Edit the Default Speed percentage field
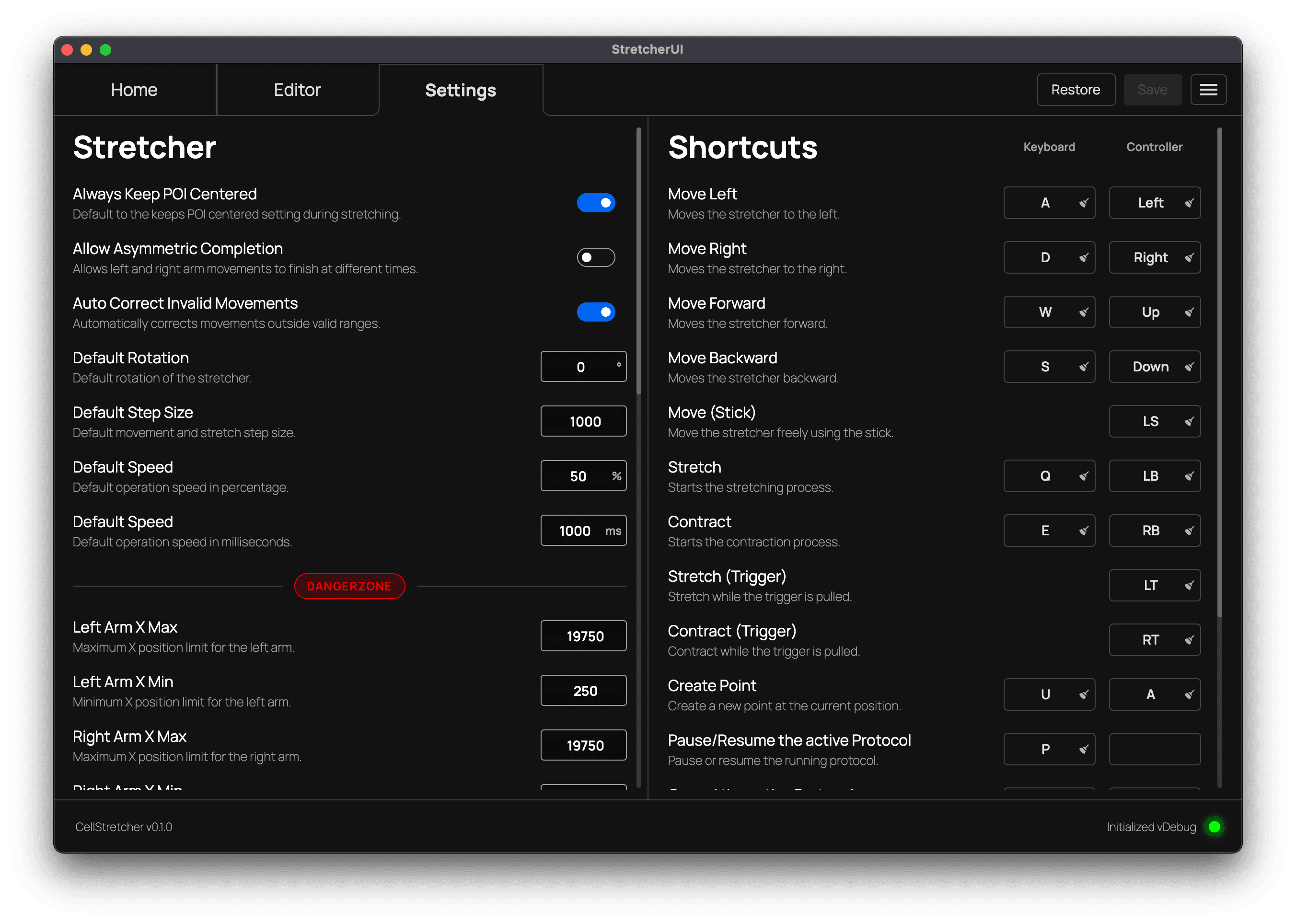The height and width of the screenshot is (924, 1296). [x=583, y=476]
